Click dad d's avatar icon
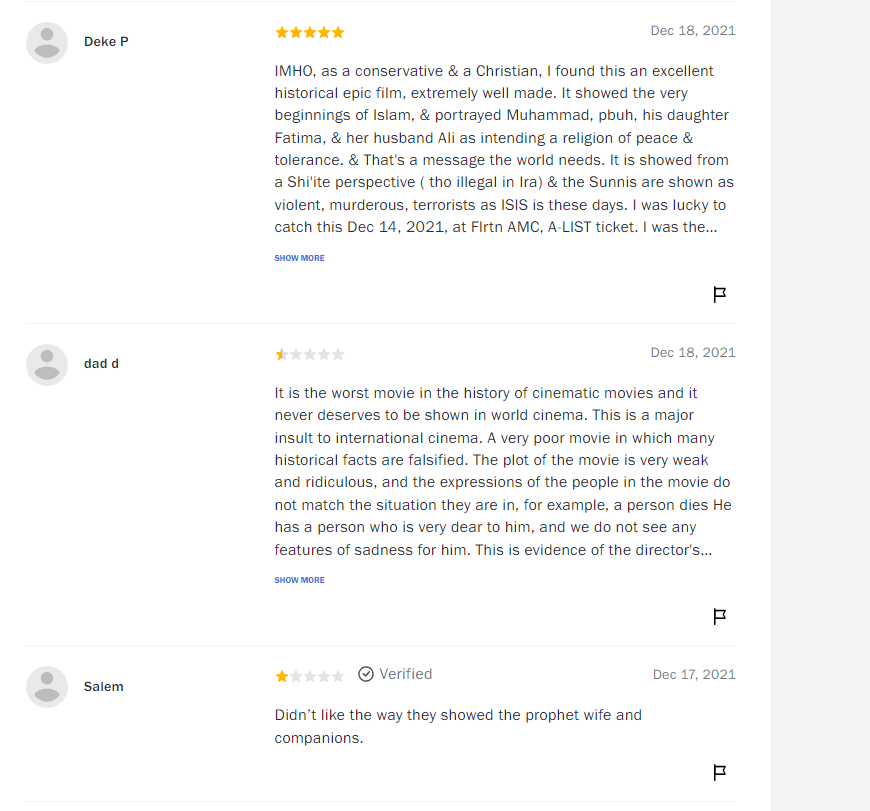 [47, 365]
